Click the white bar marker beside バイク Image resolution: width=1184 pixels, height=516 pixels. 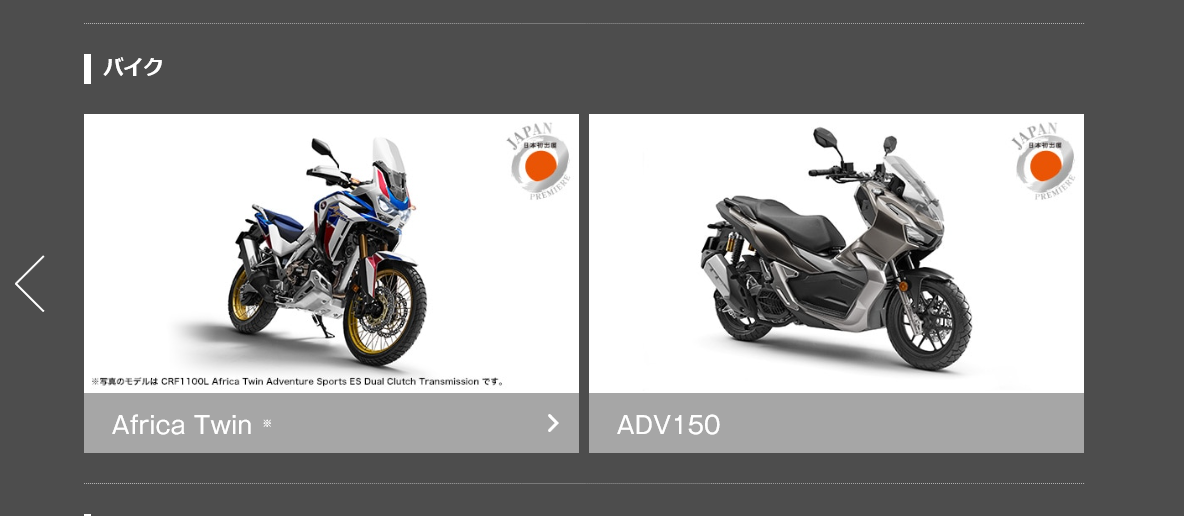coord(88,69)
